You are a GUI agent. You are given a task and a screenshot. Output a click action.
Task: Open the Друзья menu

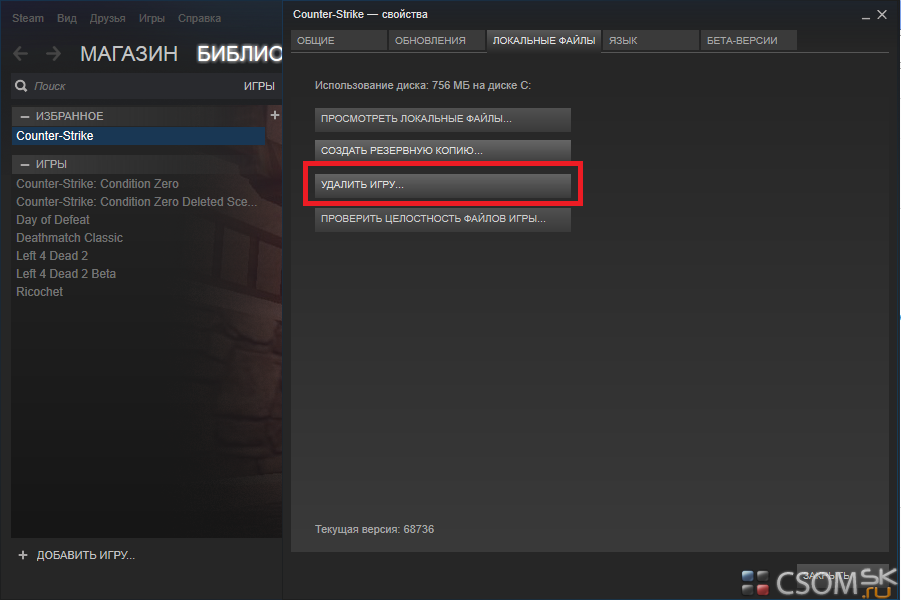(107, 19)
